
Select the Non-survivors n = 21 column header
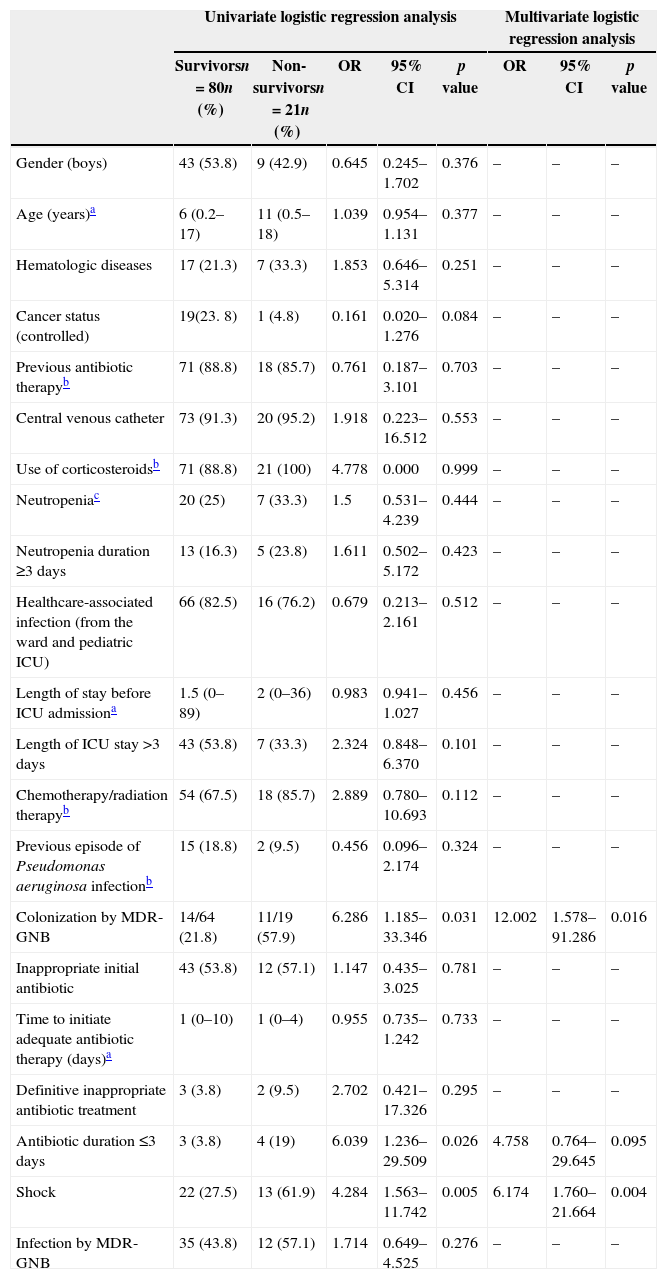(x=287, y=98)
